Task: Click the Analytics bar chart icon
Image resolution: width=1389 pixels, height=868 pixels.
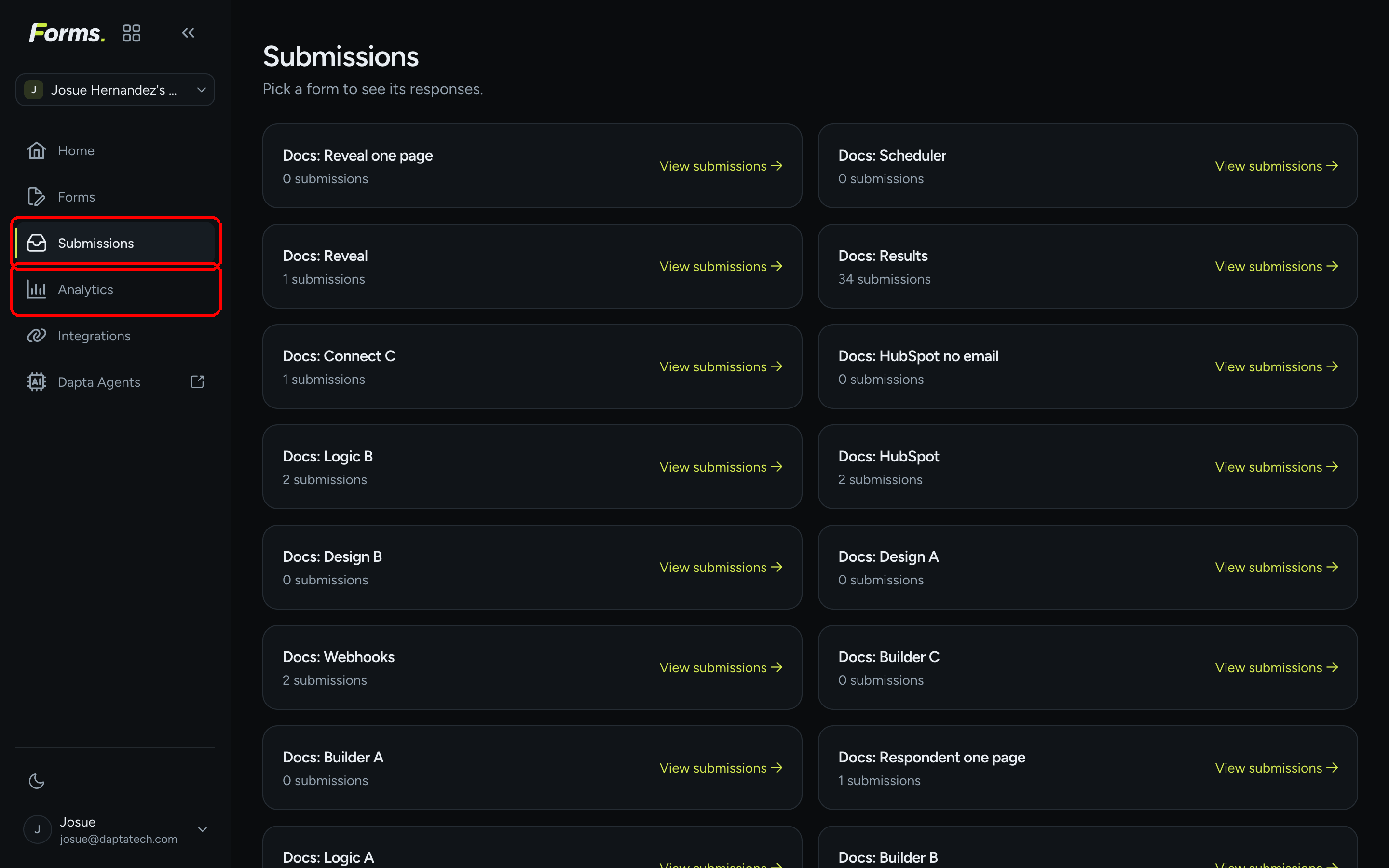Action: 37,289
